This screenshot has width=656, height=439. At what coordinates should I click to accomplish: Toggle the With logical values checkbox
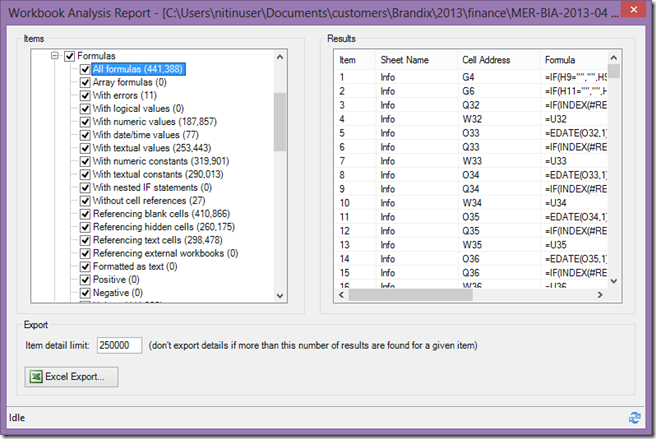85,109
